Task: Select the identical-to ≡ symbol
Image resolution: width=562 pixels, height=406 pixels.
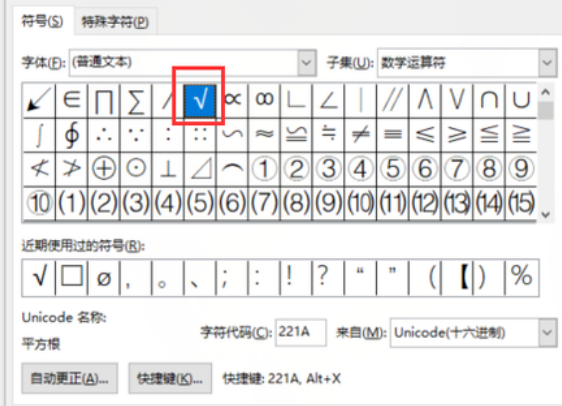Action: 392,135
